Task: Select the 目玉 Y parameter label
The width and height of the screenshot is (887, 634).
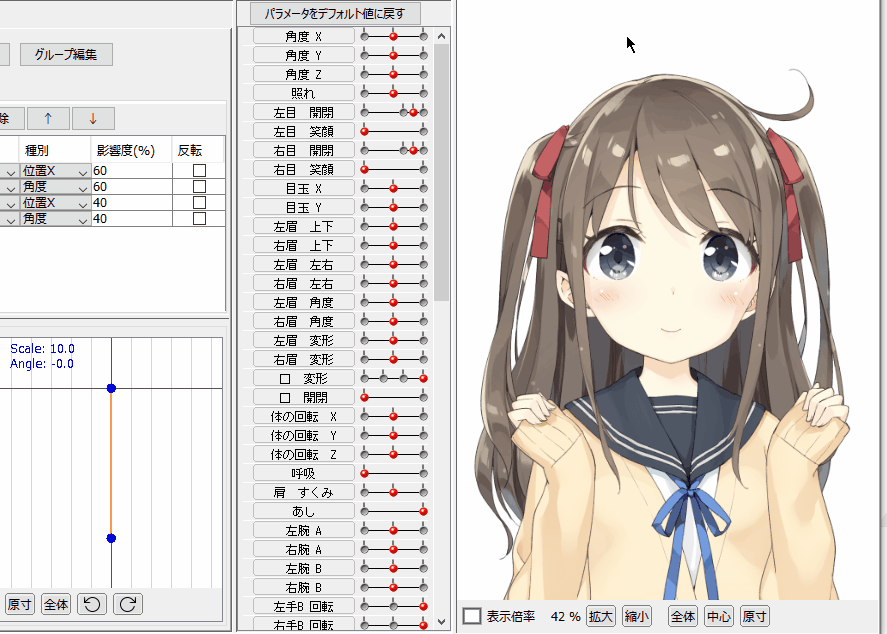Action: coord(304,208)
